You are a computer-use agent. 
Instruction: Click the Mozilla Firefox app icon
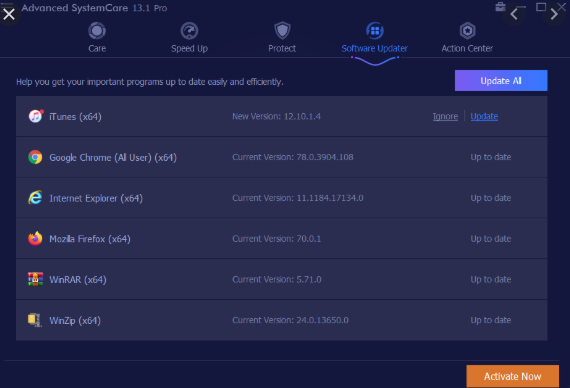pyautogui.click(x=35, y=239)
